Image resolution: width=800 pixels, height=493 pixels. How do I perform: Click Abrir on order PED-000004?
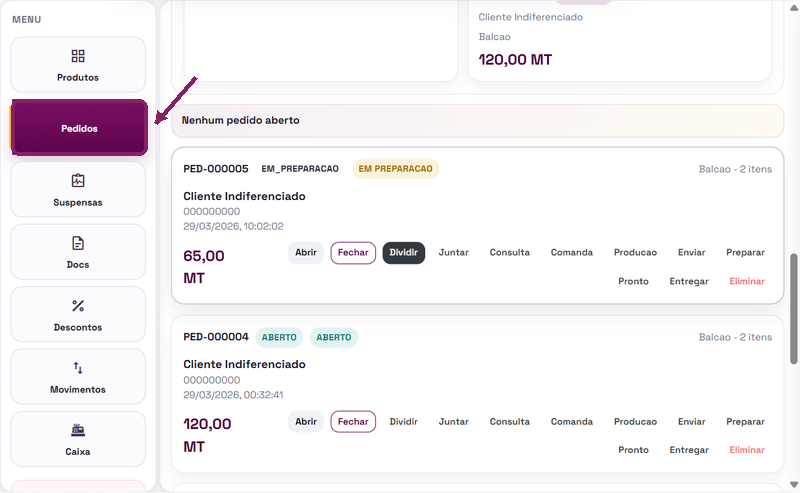point(306,422)
